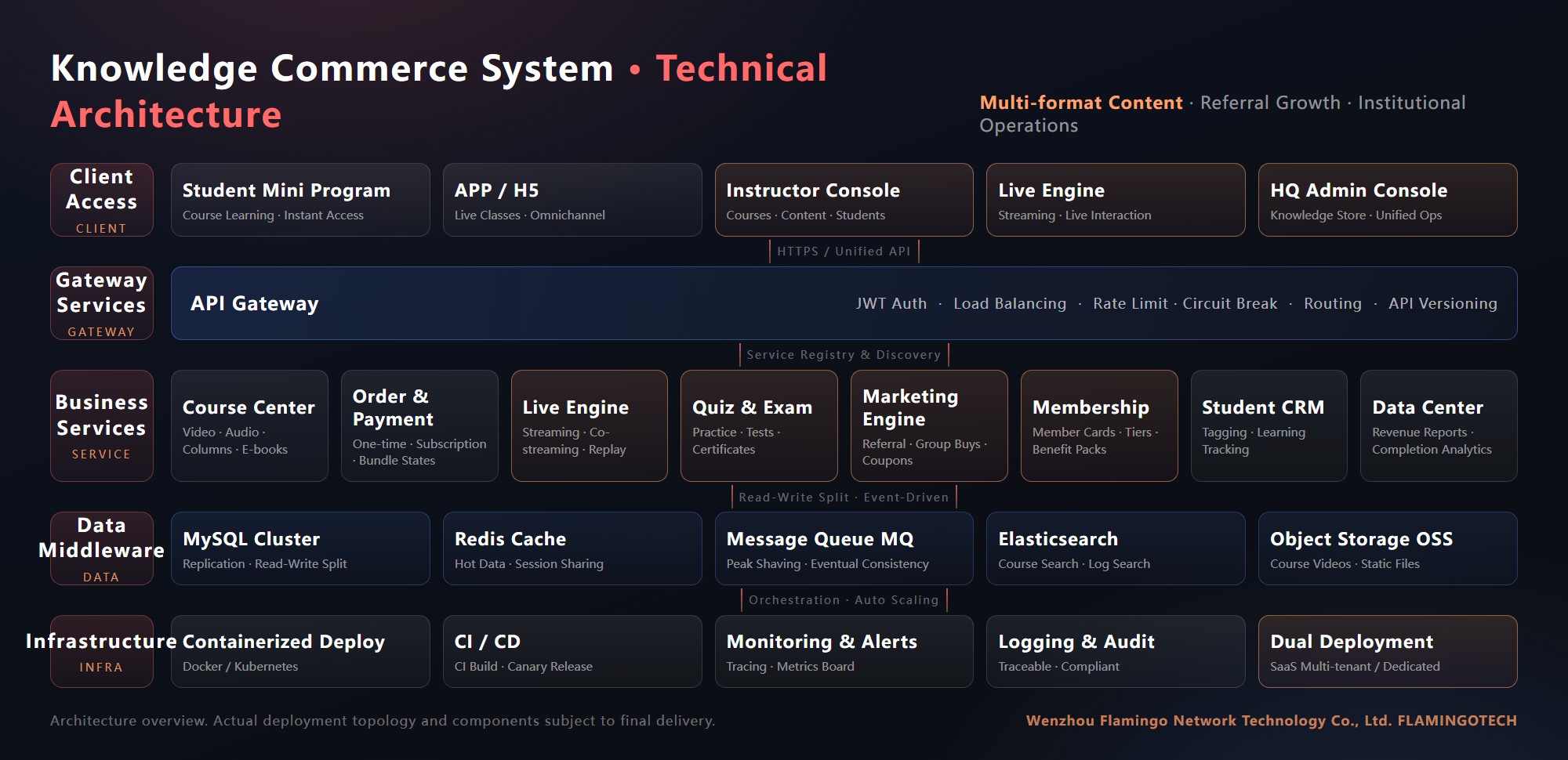This screenshot has width=1568, height=760.
Task: Click the Live Engine card in the Business Services row
Action: pyautogui.click(x=590, y=425)
